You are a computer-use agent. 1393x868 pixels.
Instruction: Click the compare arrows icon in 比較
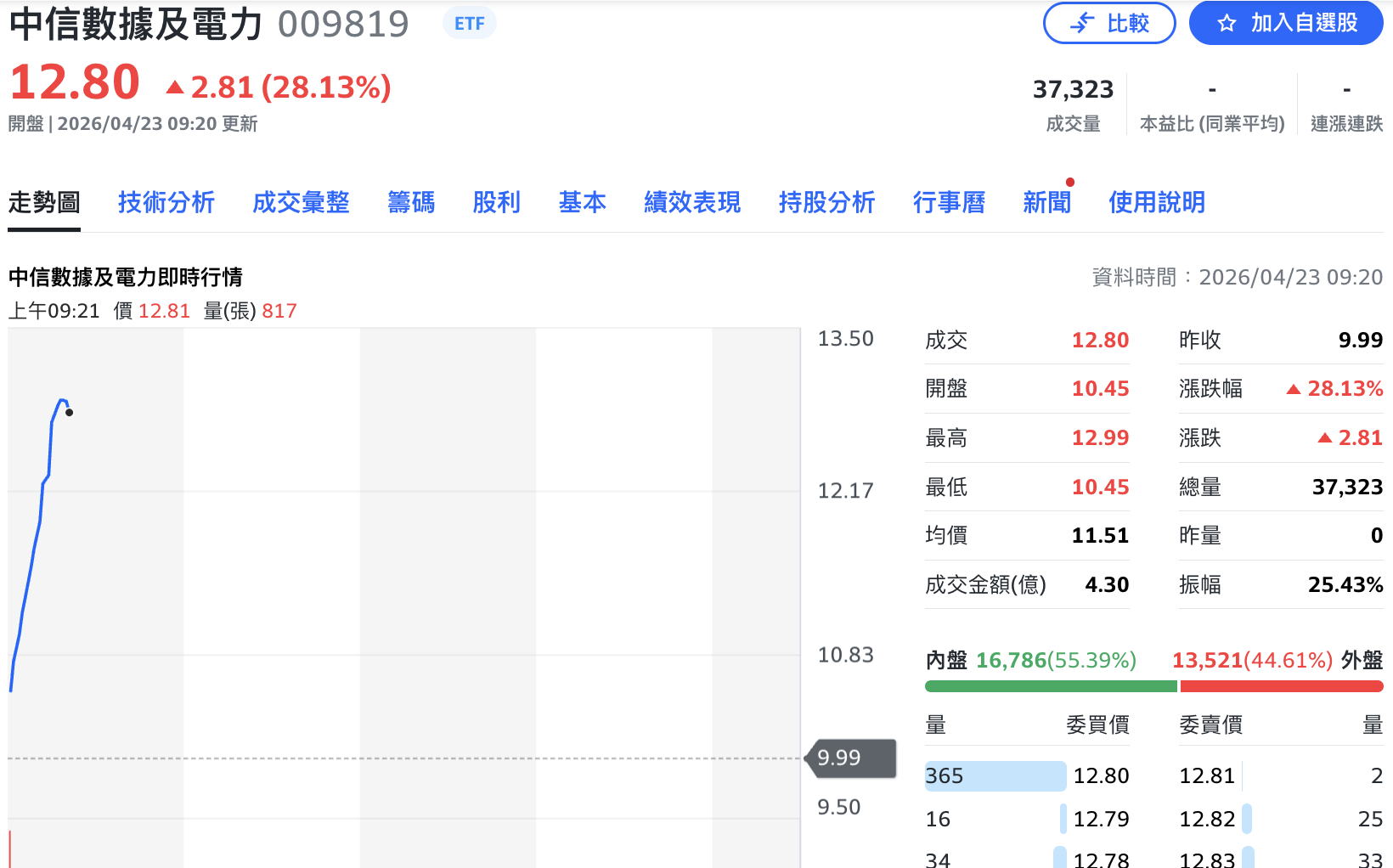pyautogui.click(x=1082, y=24)
